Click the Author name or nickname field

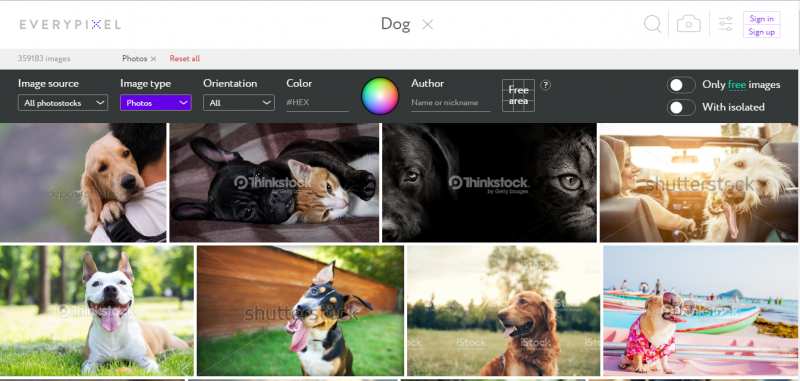tap(451, 103)
